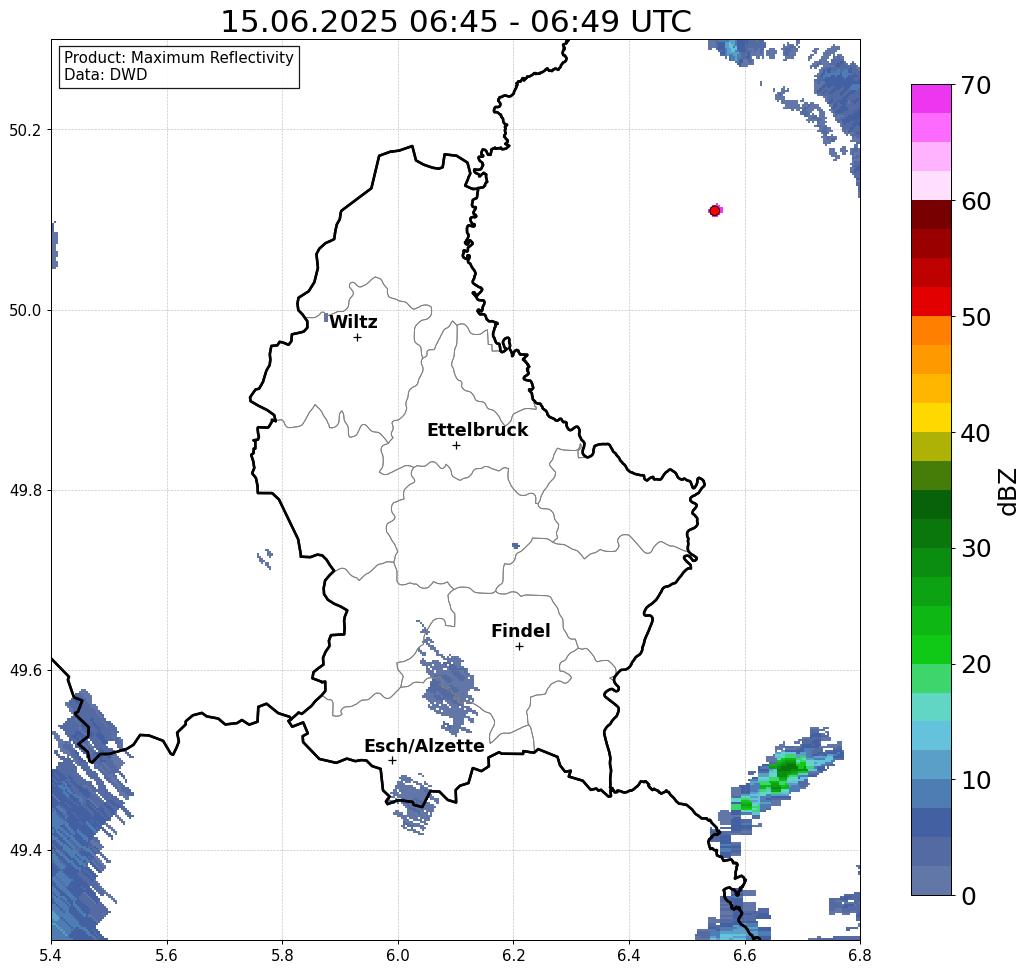Click the red circular marker with magenta outline
The height and width of the screenshot is (973, 1029).
(x=715, y=211)
